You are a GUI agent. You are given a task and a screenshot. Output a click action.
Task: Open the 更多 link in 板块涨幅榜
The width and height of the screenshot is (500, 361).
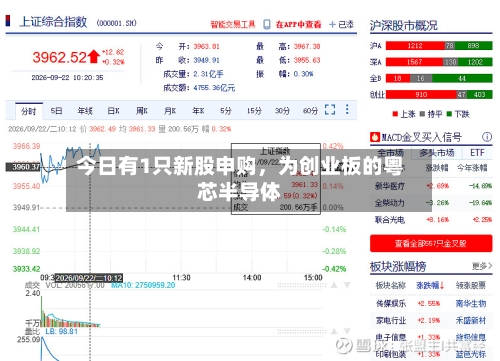click(x=482, y=266)
